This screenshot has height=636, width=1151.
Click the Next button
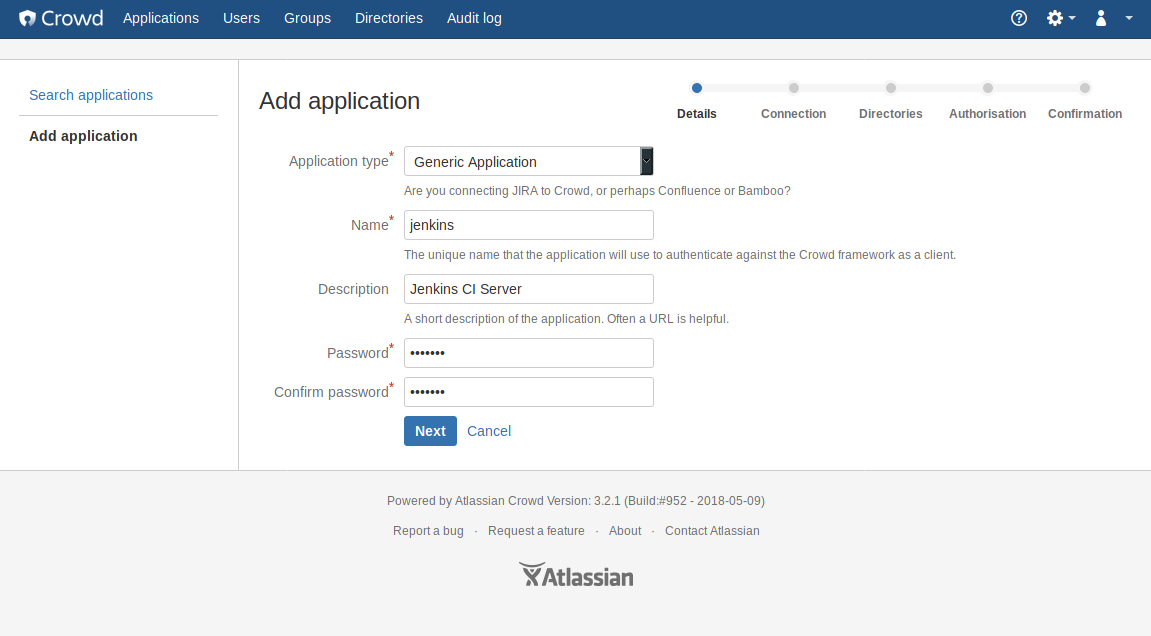click(430, 431)
